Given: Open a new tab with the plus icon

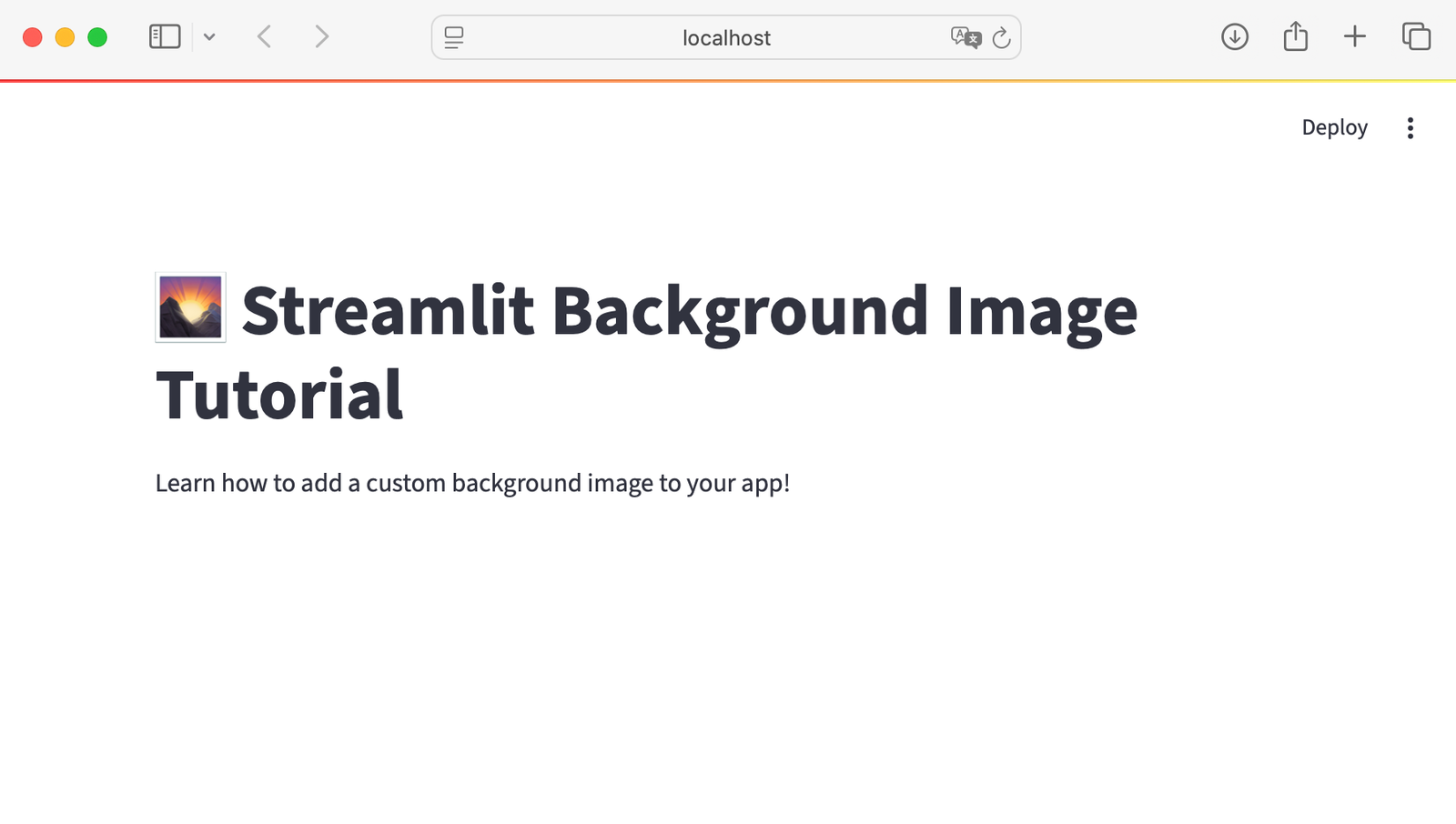Looking at the screenshot, I should [1355, 36].
